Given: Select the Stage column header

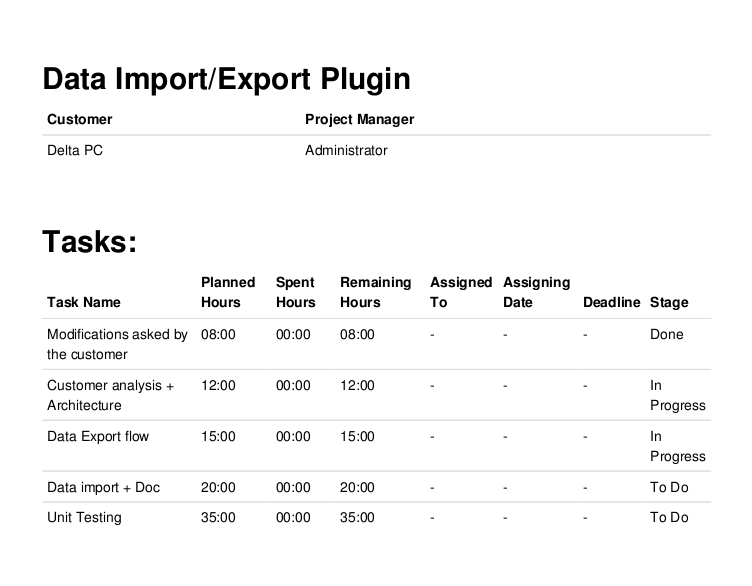Looking at the screenshot, I should point(669,303).
